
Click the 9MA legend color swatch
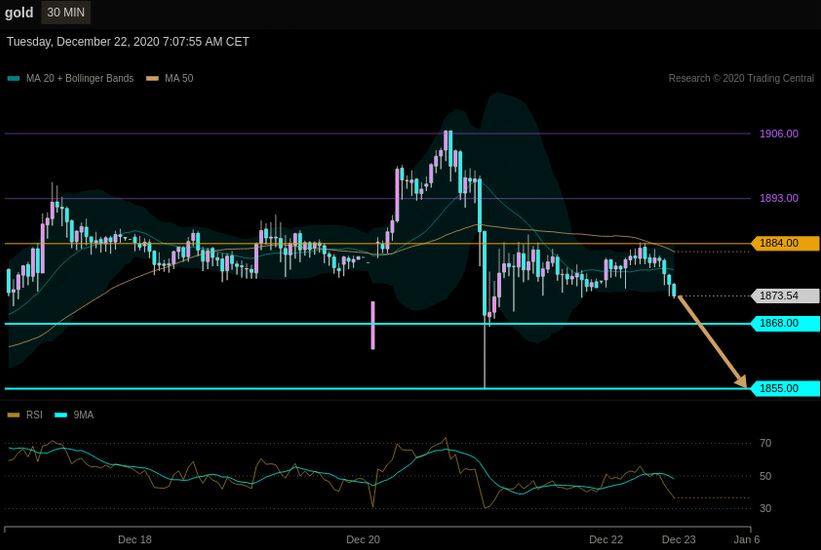(x=61, y=415)
